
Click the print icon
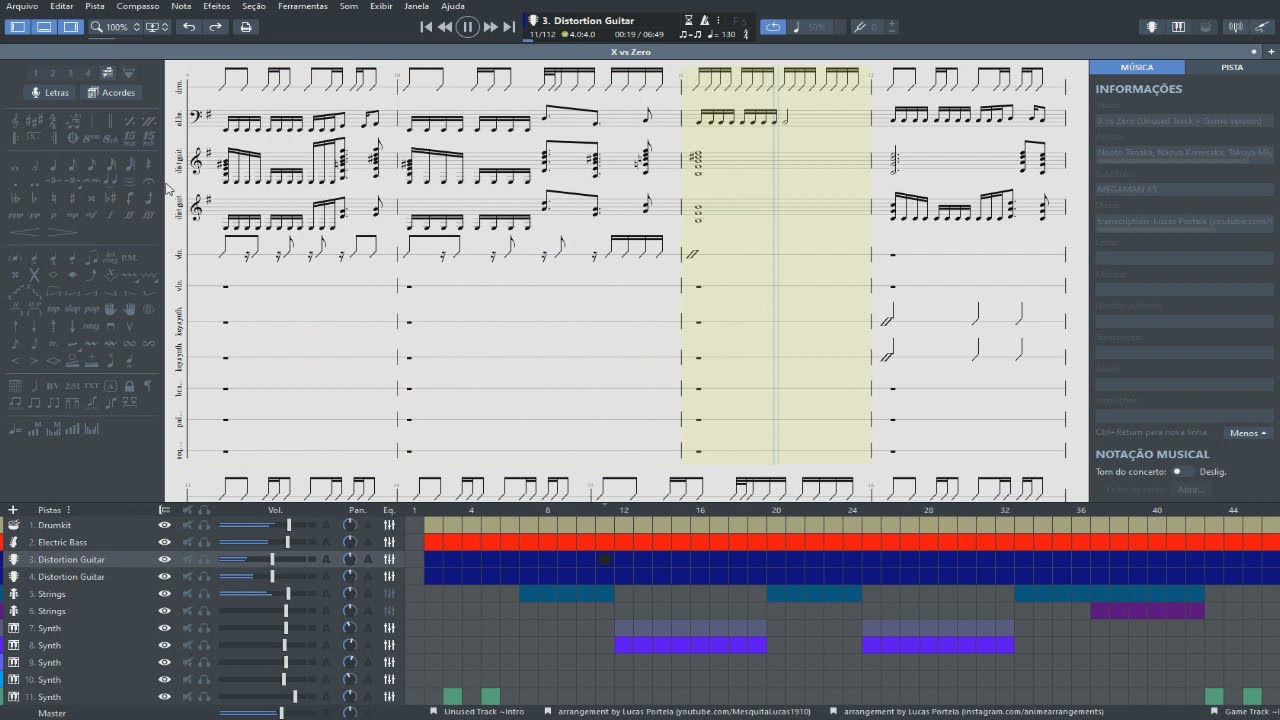click(x=246, y=27)
